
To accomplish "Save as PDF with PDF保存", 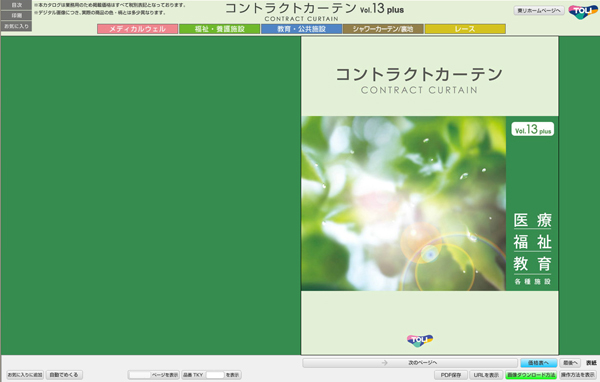I will pyautogui.click(x=451, y=375).
